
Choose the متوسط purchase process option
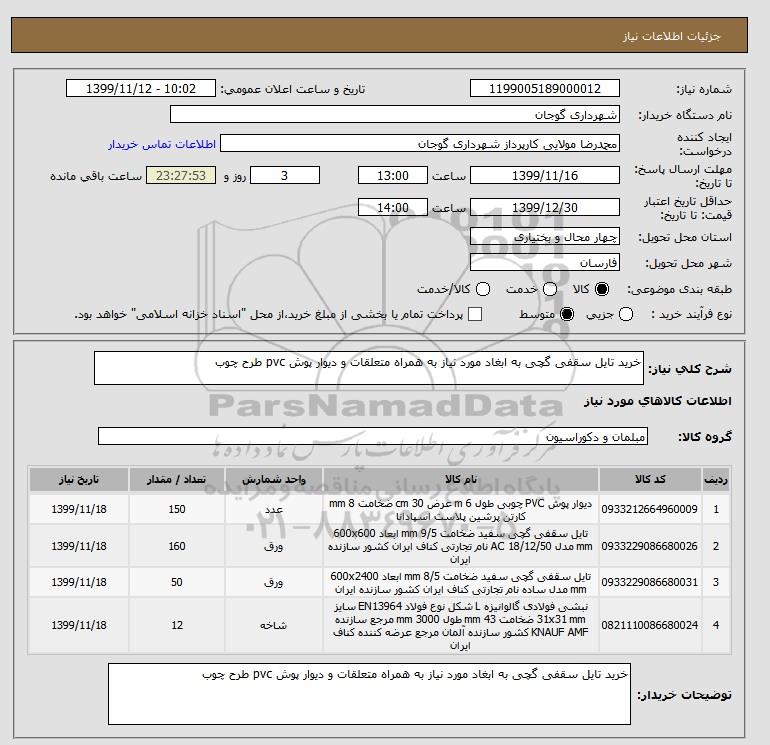[567, 314]
